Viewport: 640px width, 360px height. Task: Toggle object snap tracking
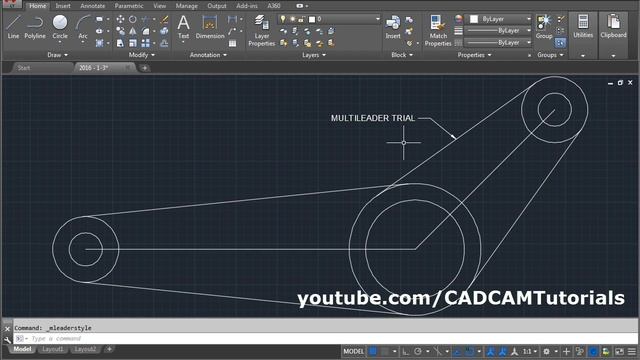[x=457, y=351]
